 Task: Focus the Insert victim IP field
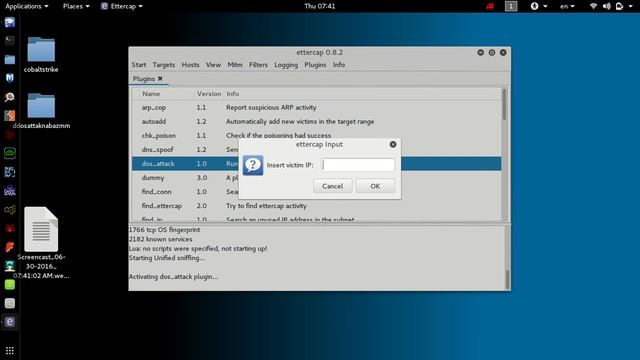358,165
